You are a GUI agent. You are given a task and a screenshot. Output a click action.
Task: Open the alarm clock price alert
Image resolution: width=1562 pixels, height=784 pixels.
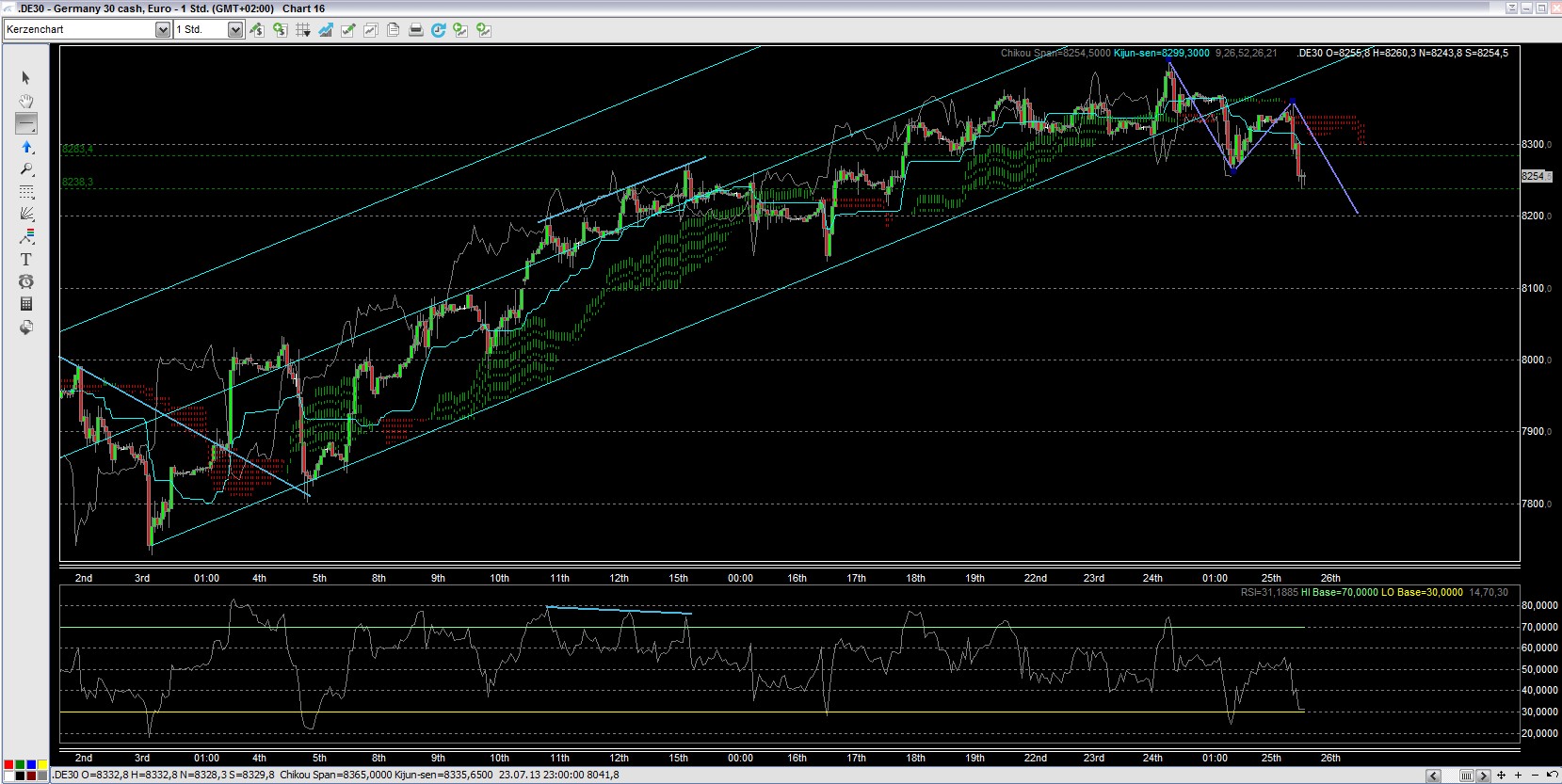(x=26, y=281)
